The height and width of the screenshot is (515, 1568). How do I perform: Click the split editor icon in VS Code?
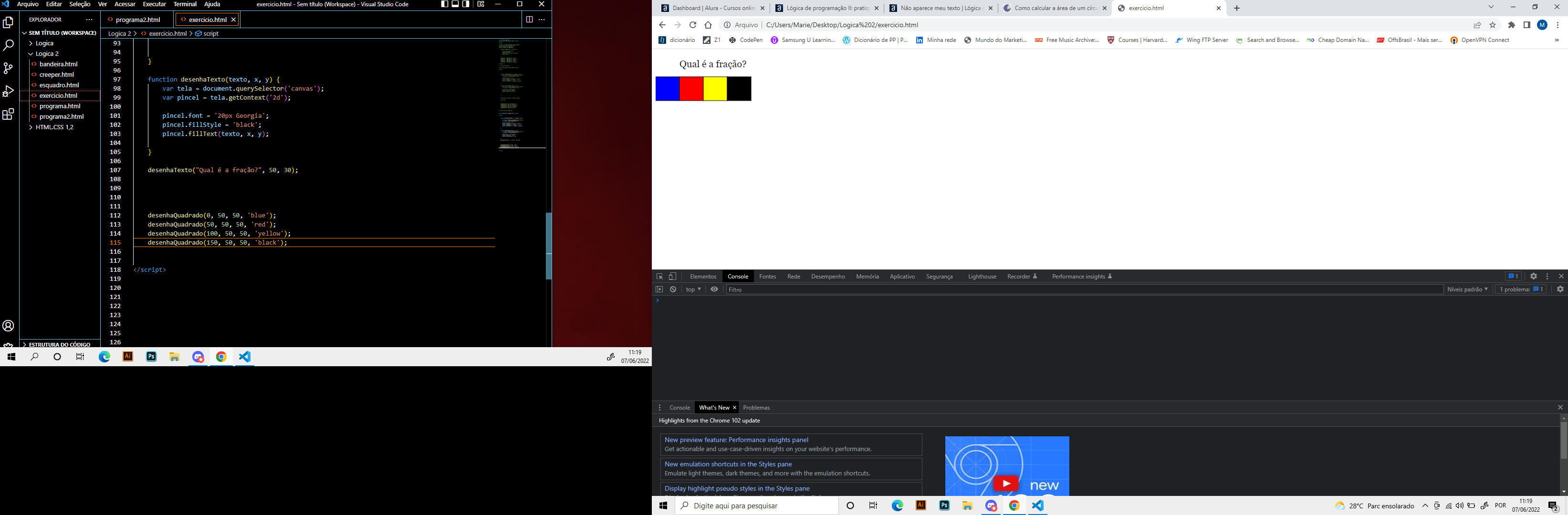point(529,20)
